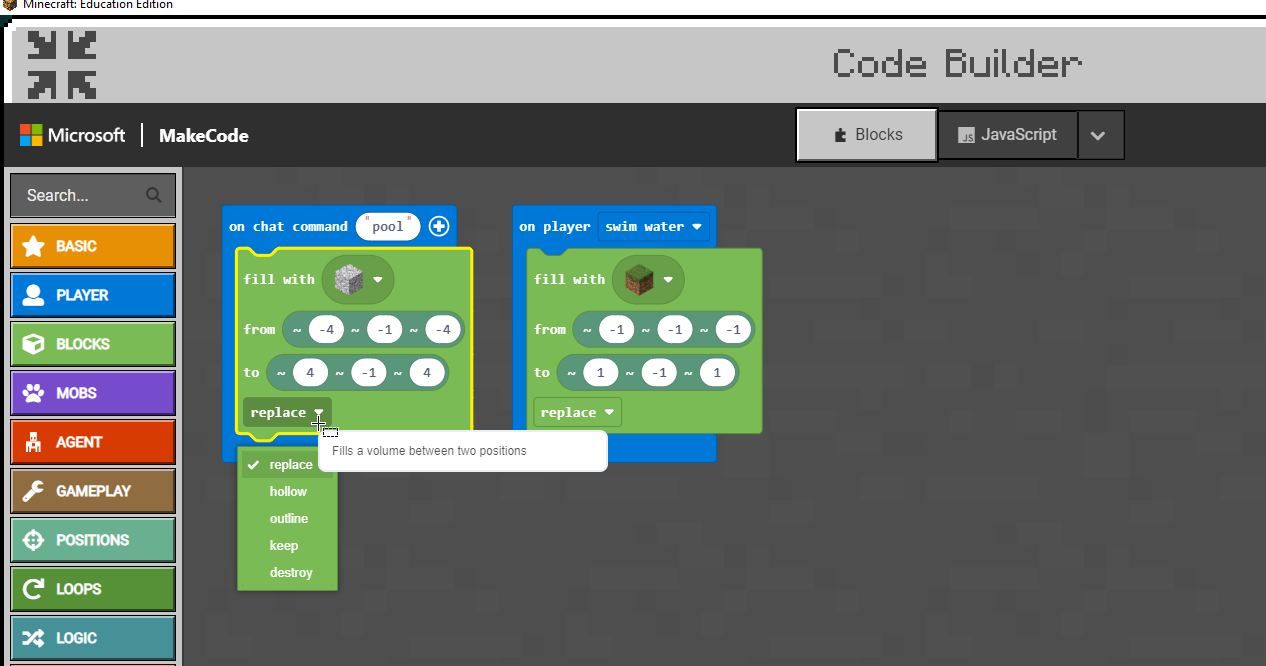This screenshot has height=666, width=1266.
Task: Open the Positions blocks category
Action: tap(93, 540)
